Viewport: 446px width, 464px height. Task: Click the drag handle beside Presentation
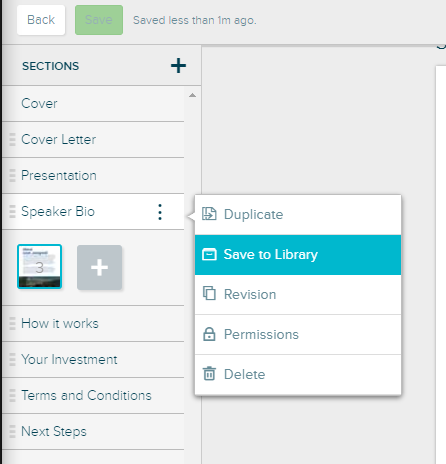click(x=12, y=175)
